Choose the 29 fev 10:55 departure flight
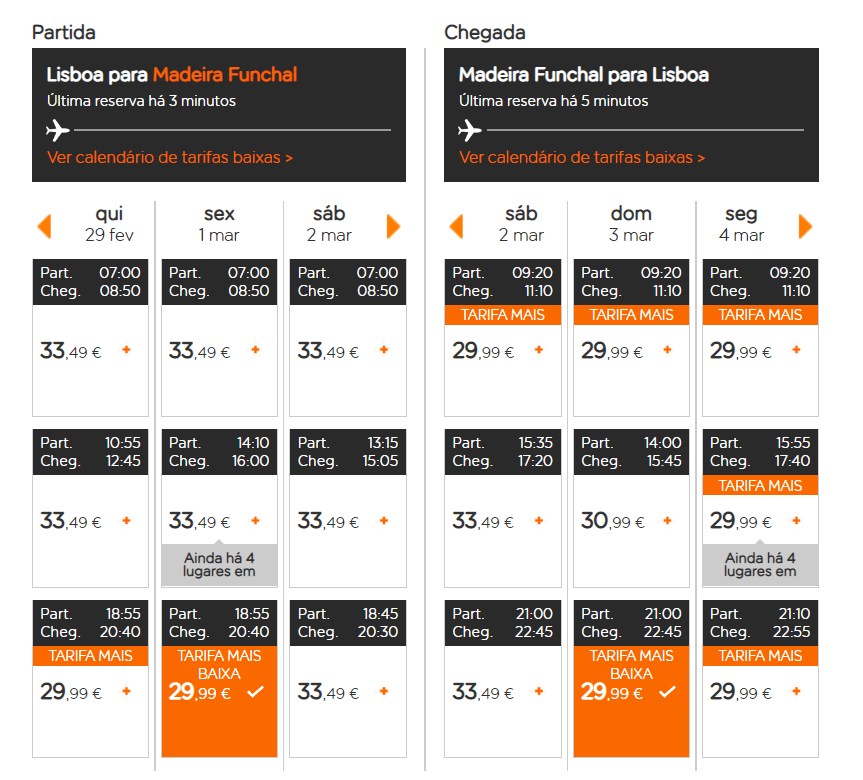This screenshot has height=780, width=863. pyautogui.click(x=90, y=508)
